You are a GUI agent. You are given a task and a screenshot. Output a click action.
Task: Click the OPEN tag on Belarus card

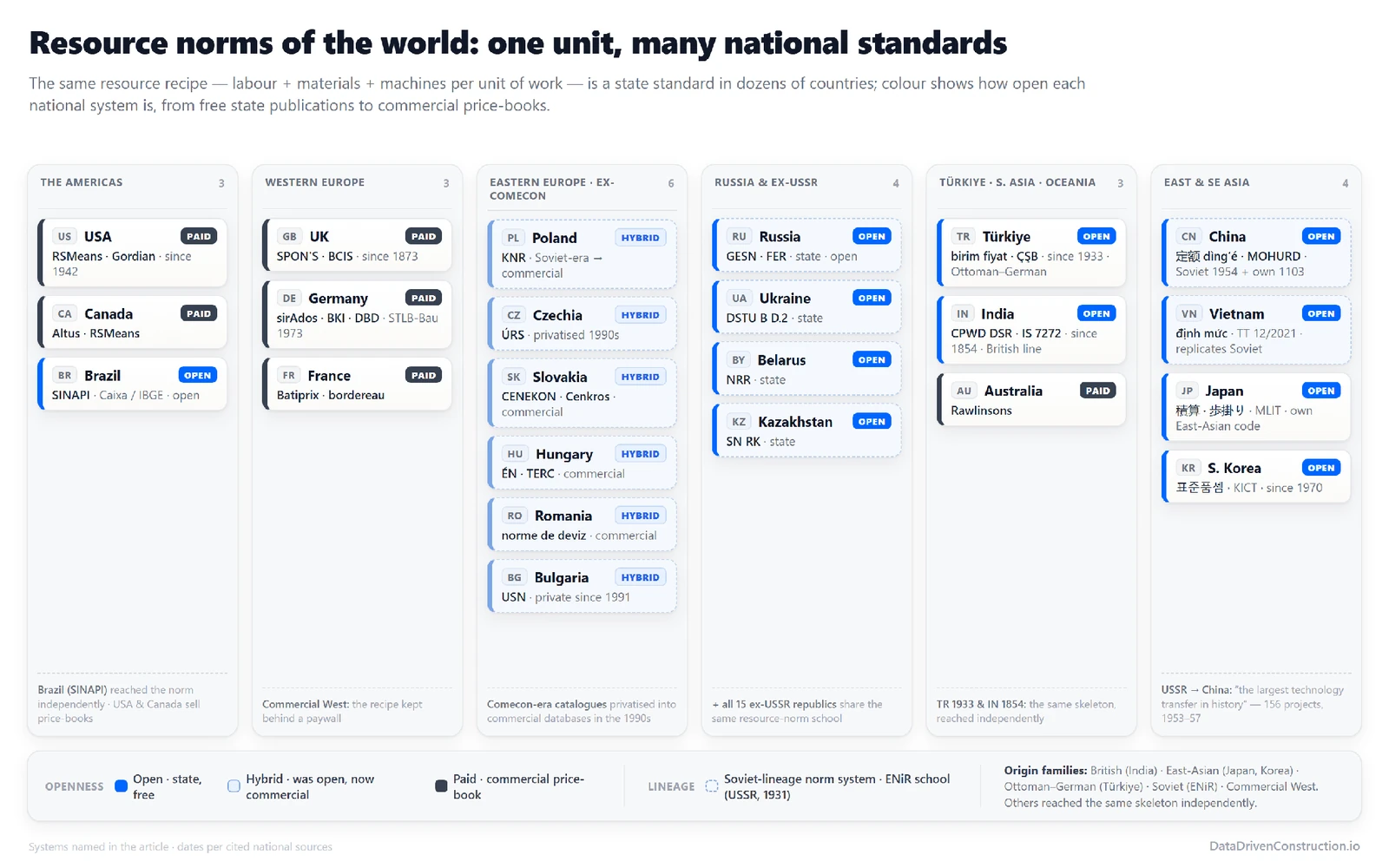pos(872,359)
